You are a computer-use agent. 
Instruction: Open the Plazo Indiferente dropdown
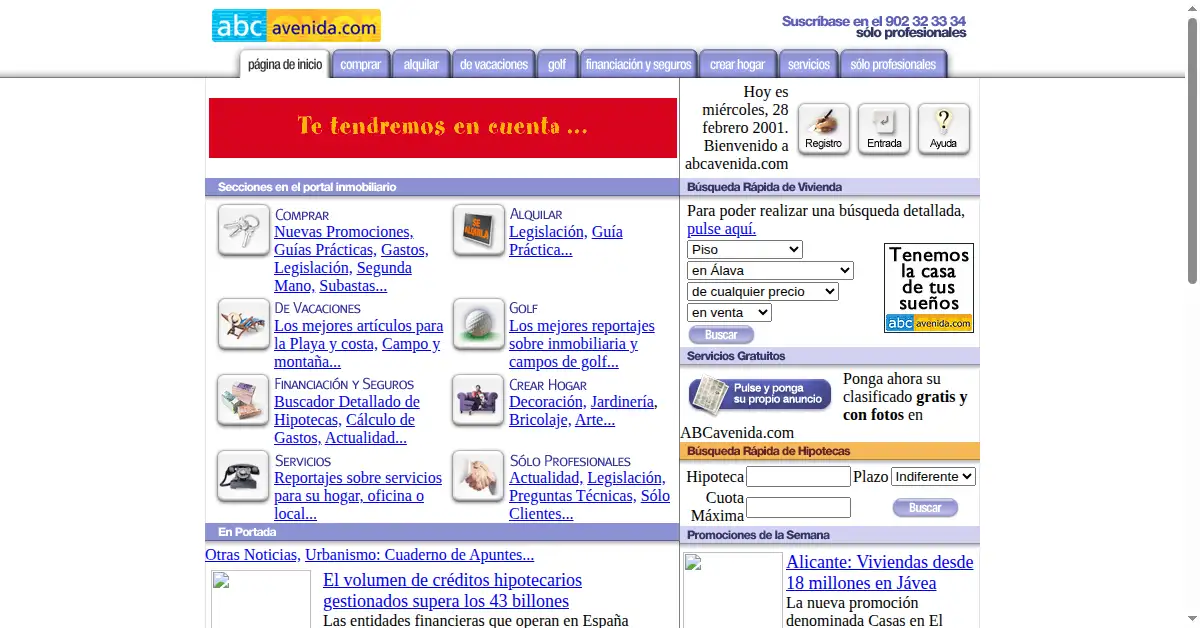pyautogui.click(x=933, y=477)
